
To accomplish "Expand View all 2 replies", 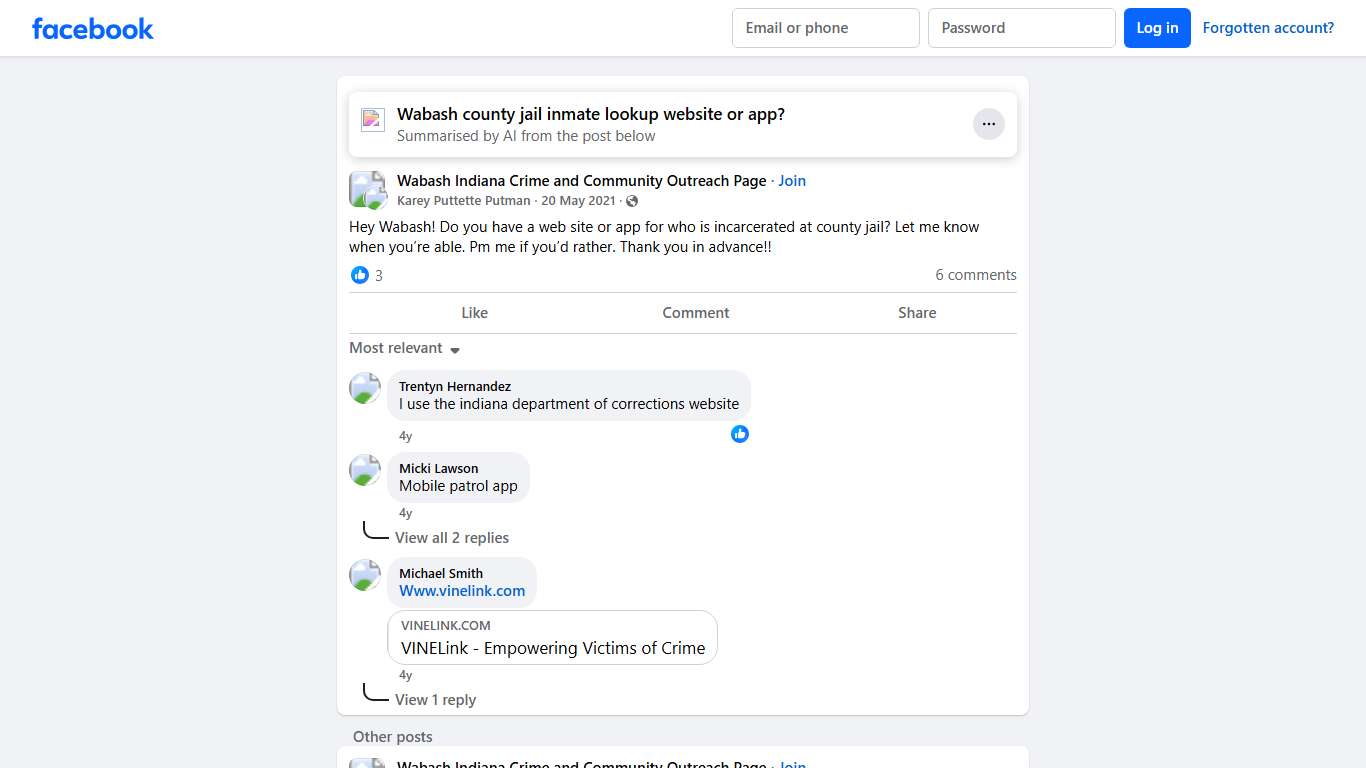I will 451,538.
